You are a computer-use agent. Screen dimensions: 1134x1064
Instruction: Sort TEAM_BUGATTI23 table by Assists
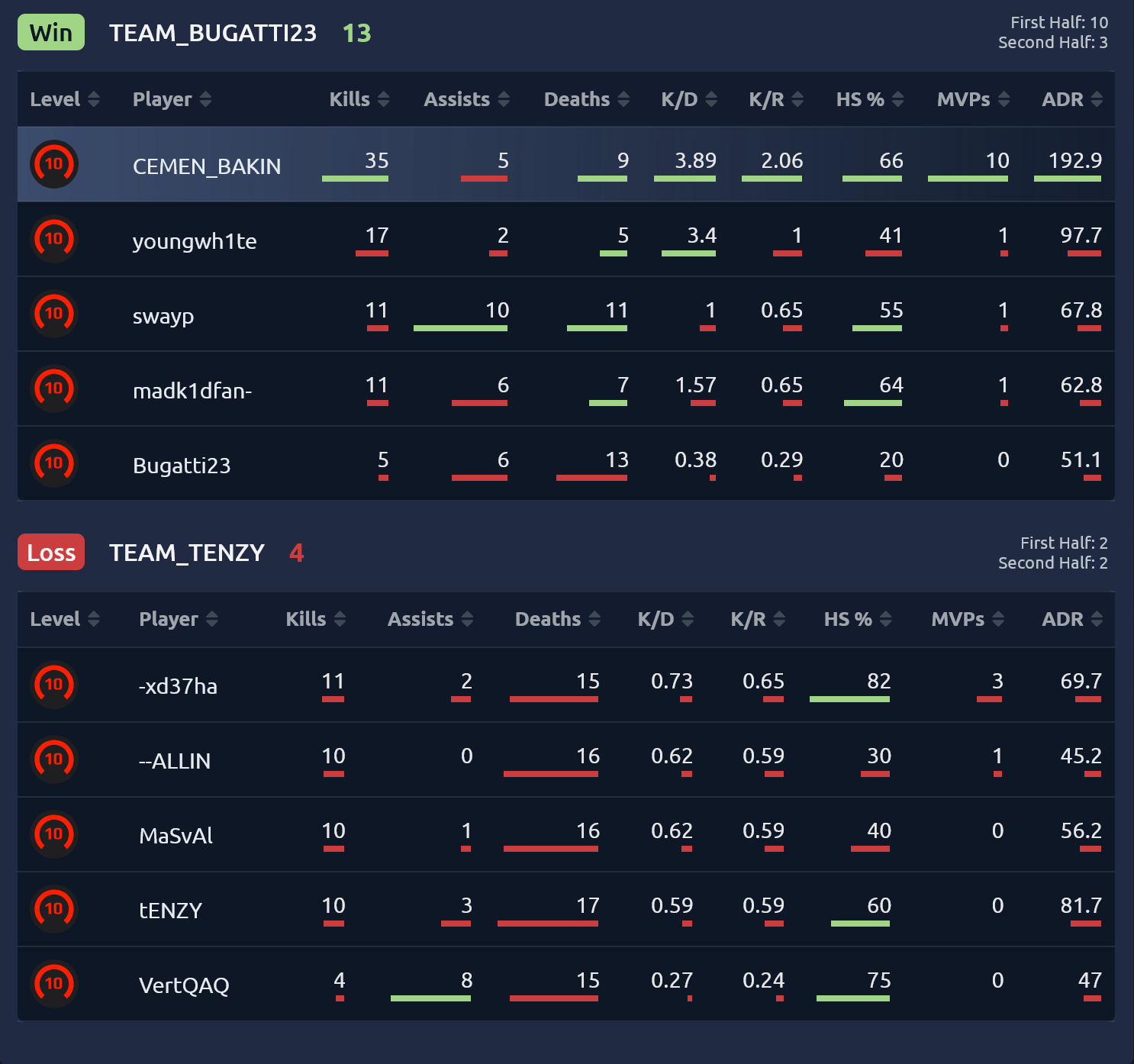(467, 99)
